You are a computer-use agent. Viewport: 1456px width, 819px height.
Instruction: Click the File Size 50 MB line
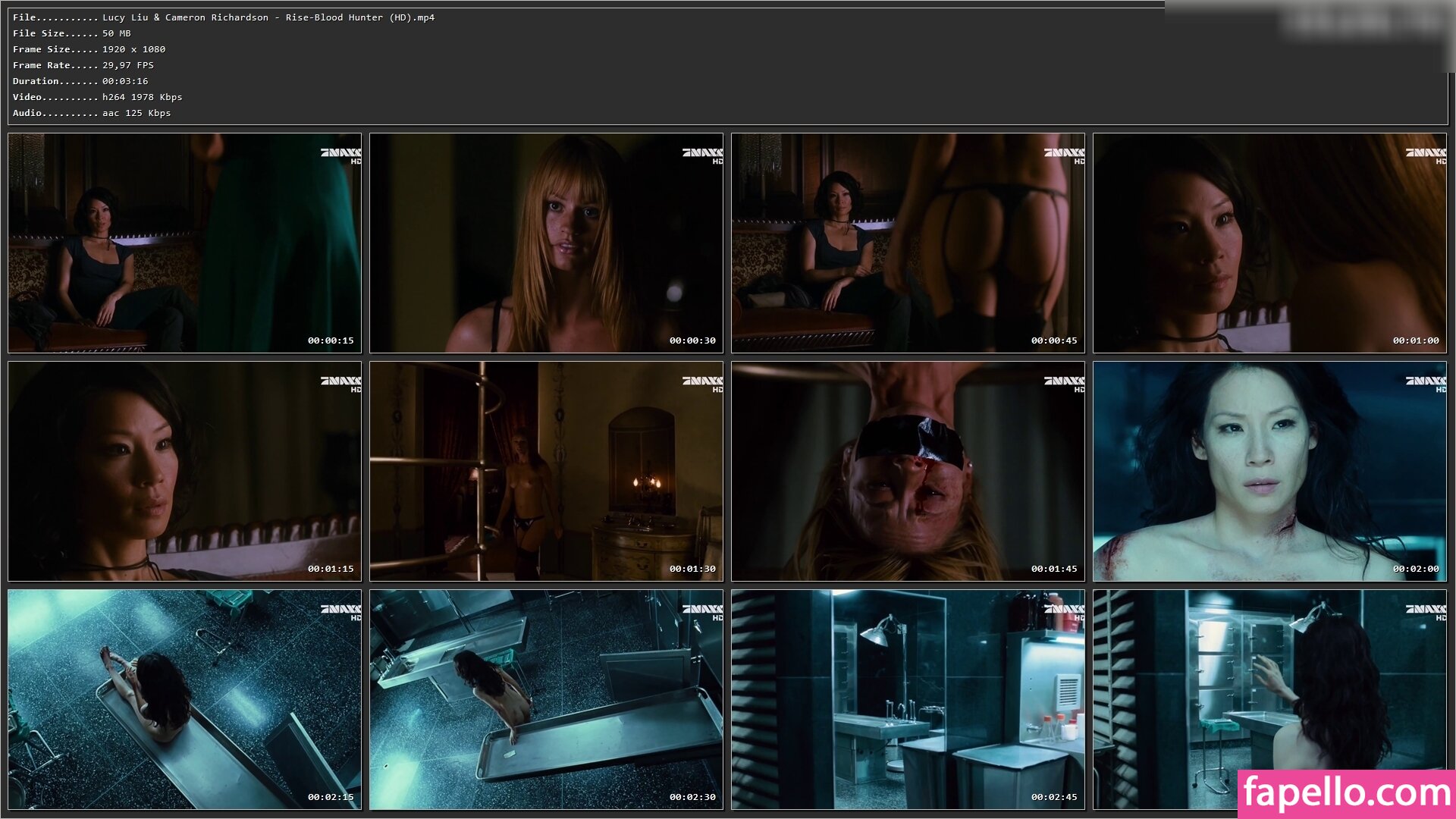[72, 33]
